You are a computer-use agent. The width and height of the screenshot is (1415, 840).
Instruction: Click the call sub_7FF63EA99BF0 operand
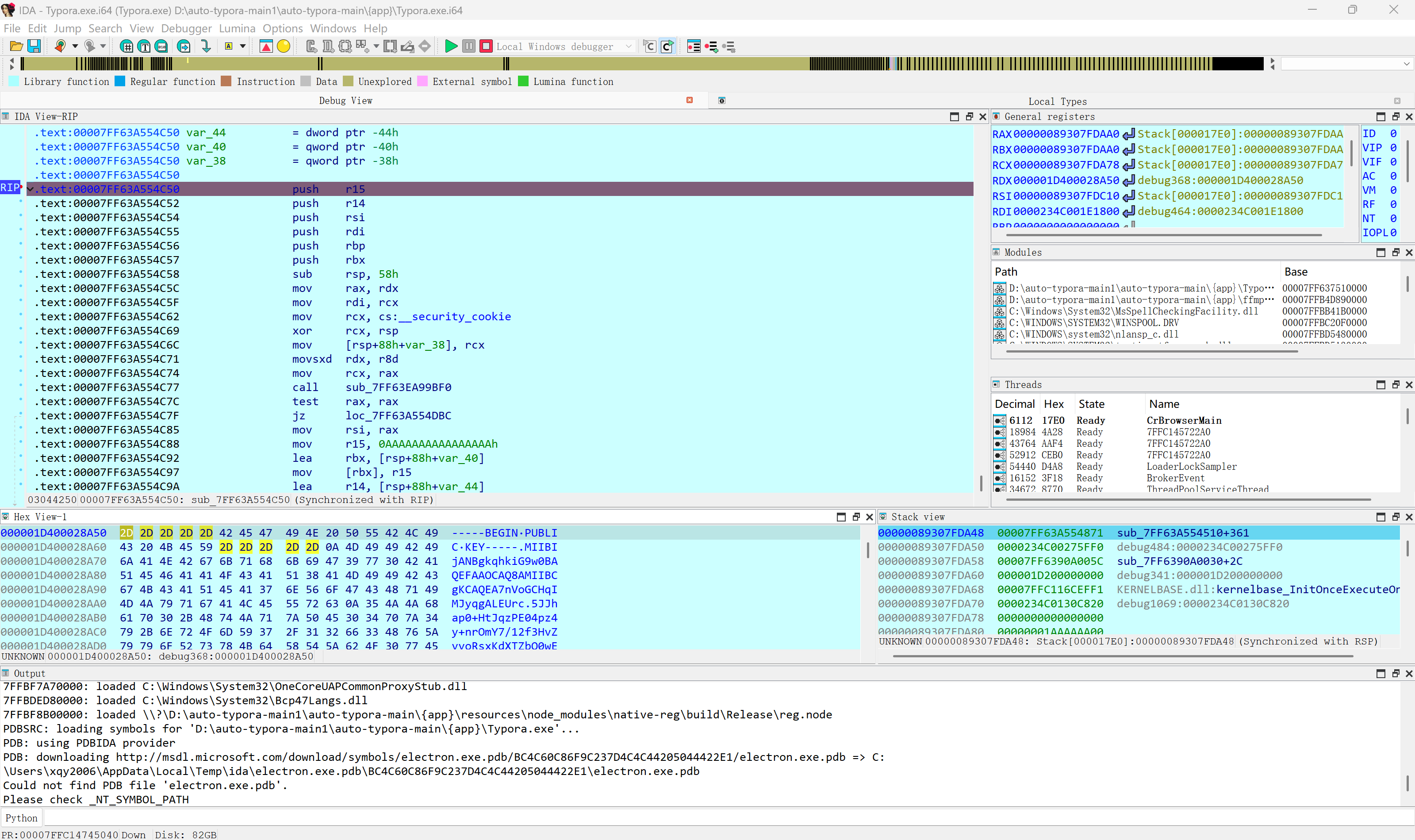tap(398, 387)
